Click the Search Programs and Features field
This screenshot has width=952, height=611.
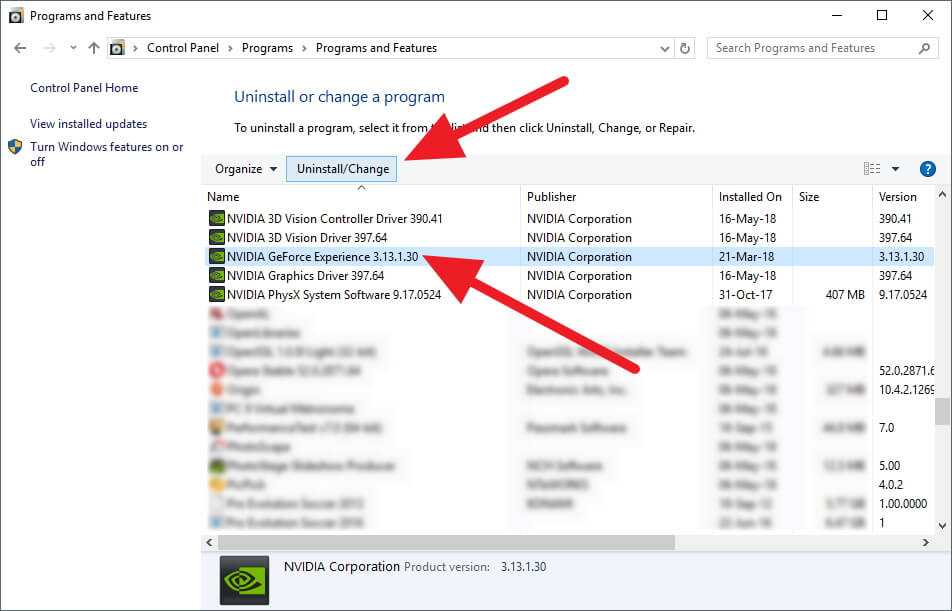810,48
